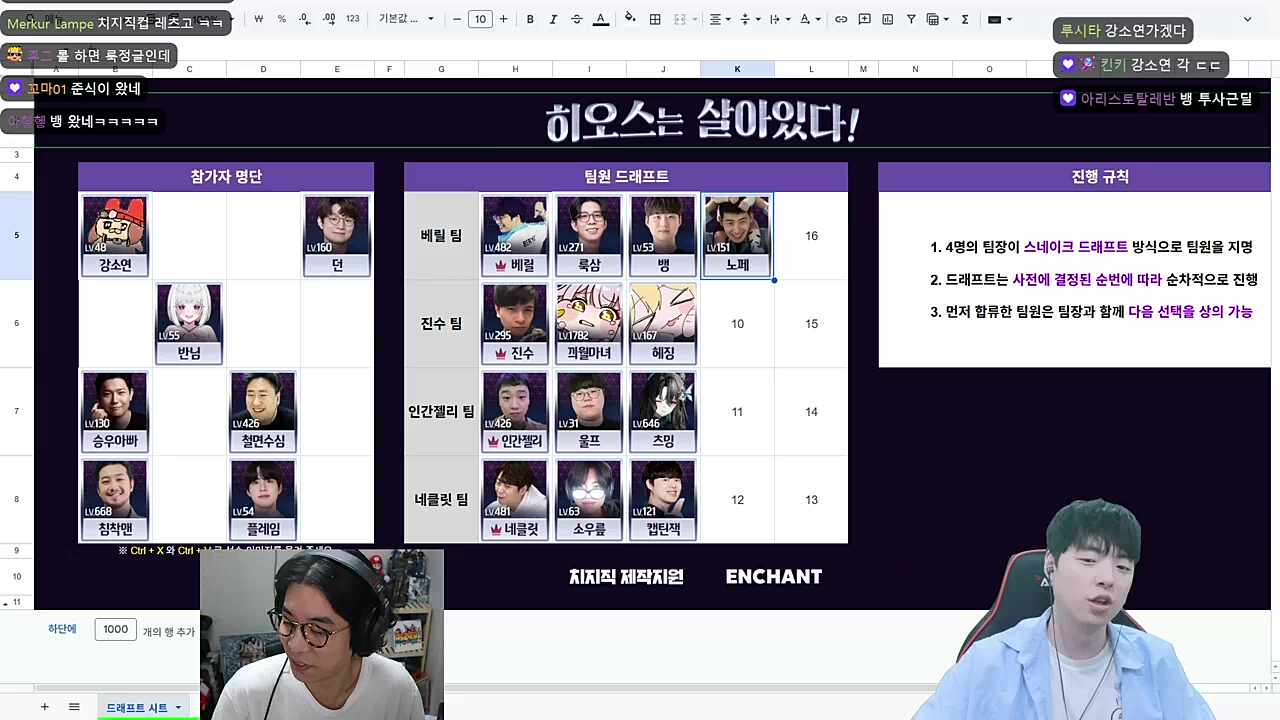Open the cell borders menu
The image size is (1280, 720).
[x=655, y=19]
